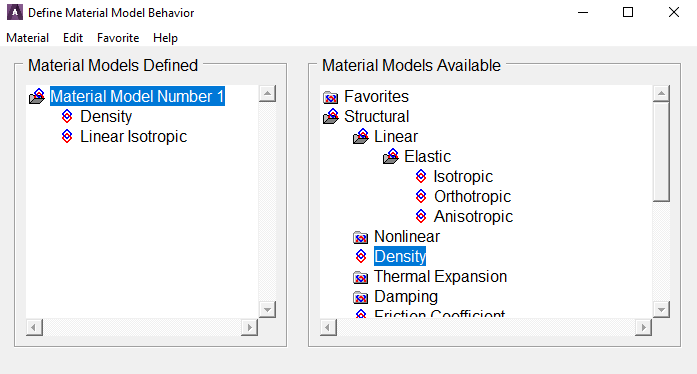Select the Structural label
Screen dimensions: 697x374
pos(377,117)
